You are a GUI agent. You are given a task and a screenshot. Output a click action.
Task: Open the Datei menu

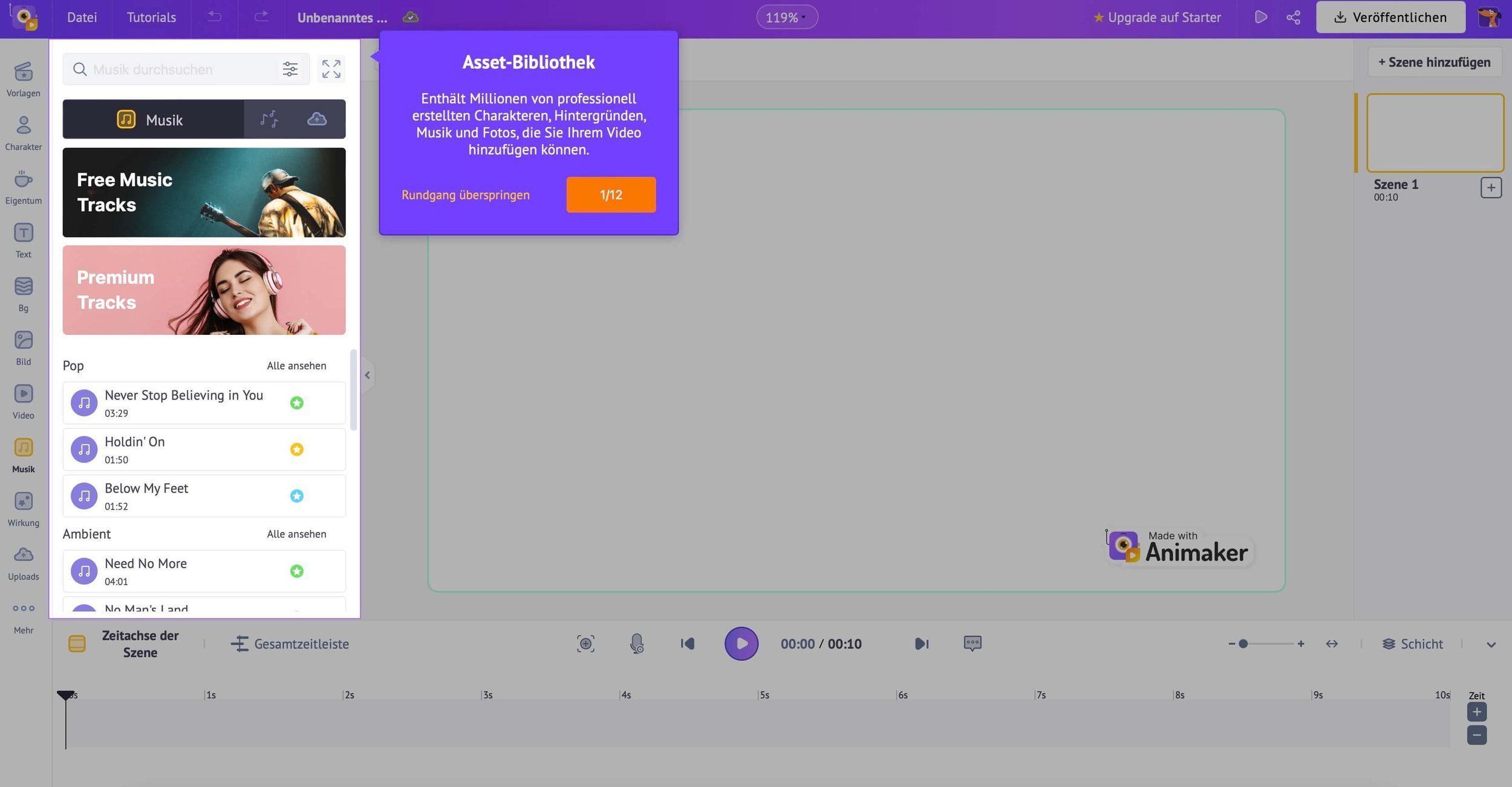point(82,17)
